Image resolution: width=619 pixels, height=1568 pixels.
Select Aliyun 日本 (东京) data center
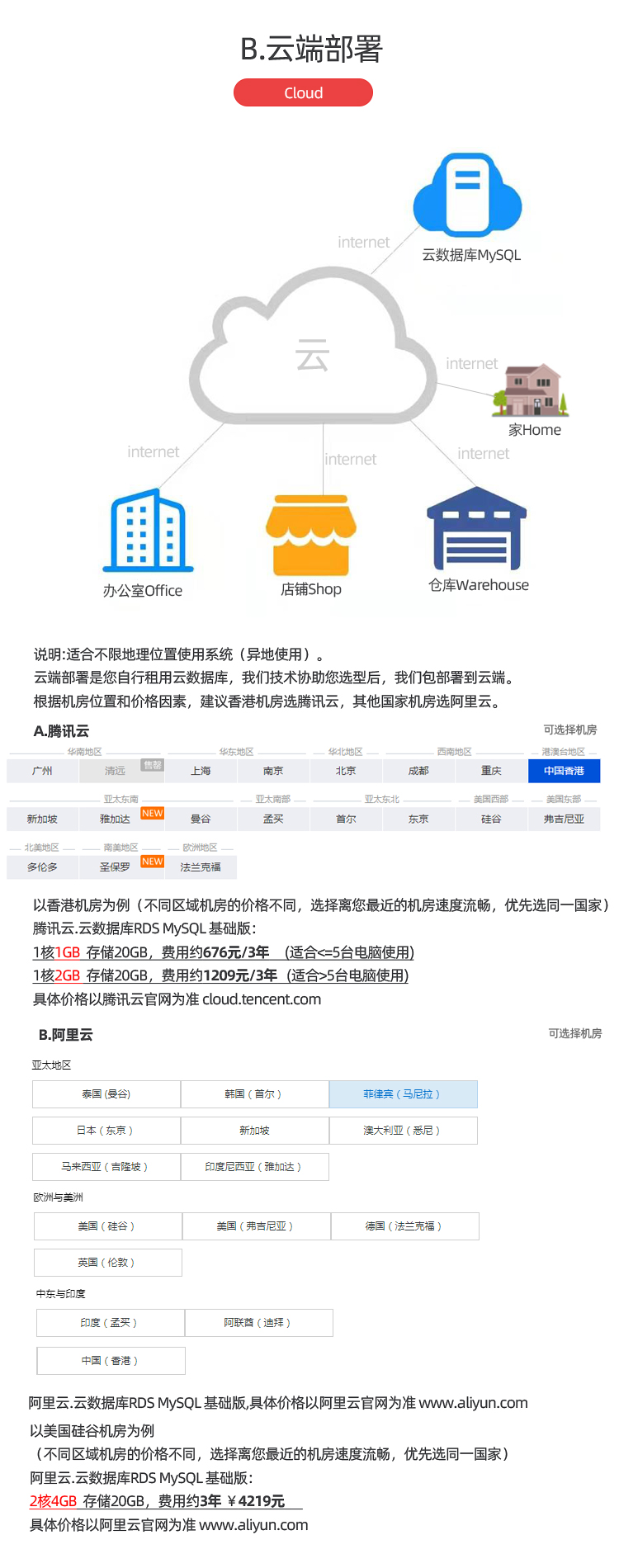coord(106,1131)
